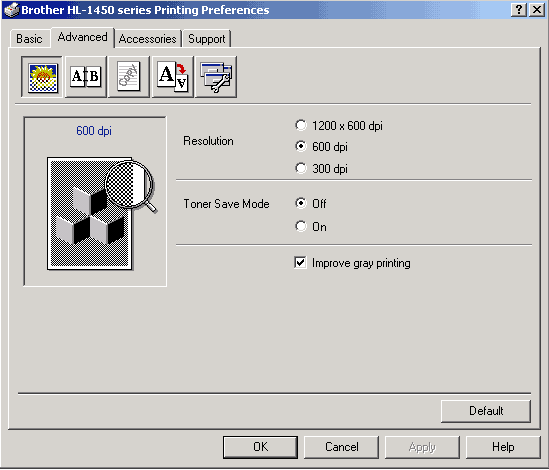The width and height of the screenshot is (549, 470).
Task: Click the printer icon in title bar
Action: click(11, 10)
